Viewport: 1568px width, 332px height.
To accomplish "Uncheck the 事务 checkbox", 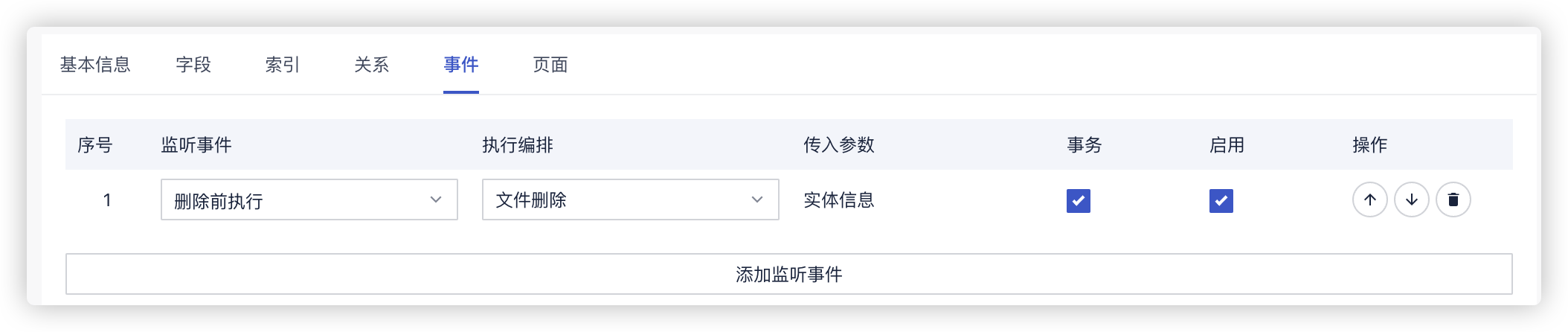I will (1078, 200).
